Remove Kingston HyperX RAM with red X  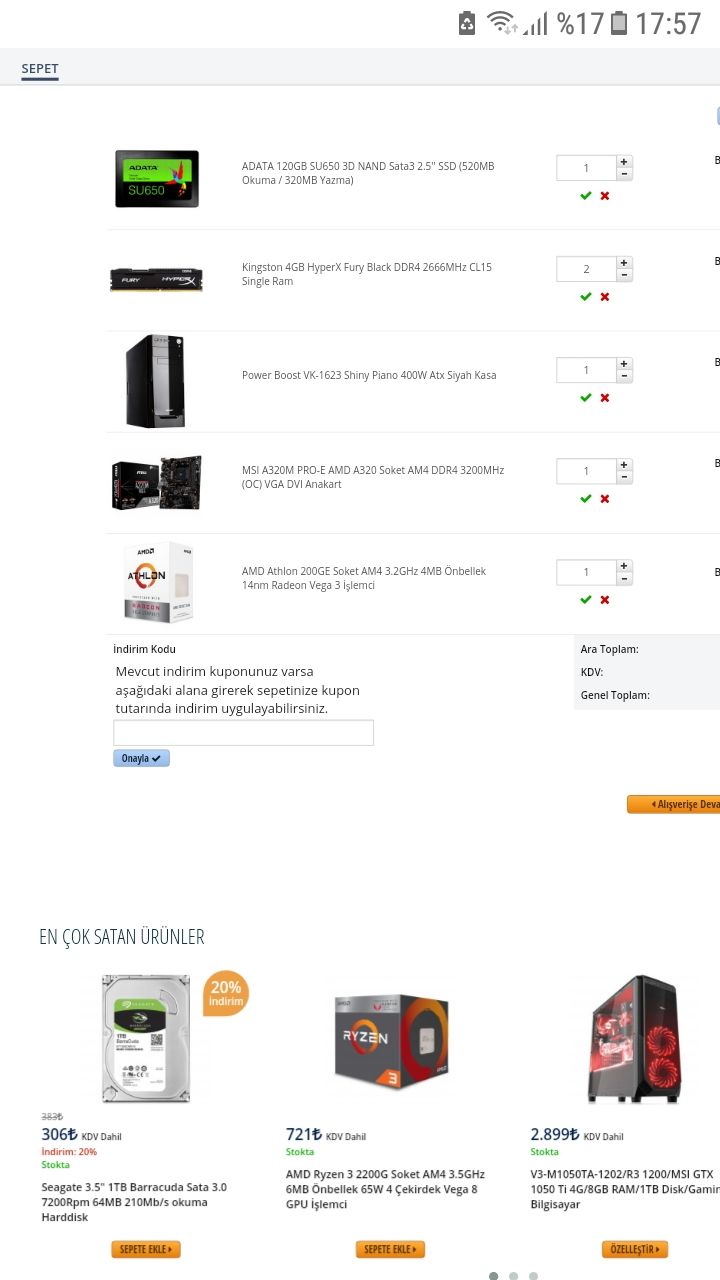point(605,297)
